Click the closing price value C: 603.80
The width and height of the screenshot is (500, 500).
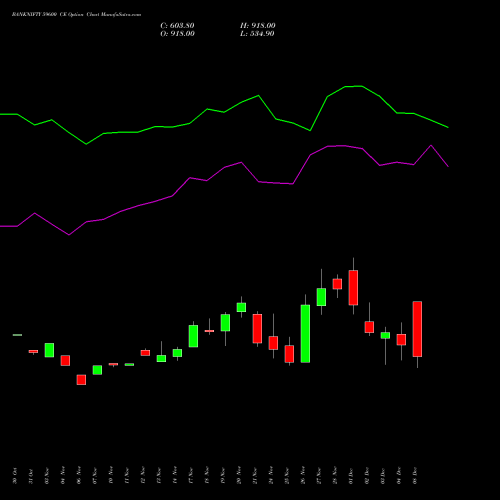(x=177, y=26)
